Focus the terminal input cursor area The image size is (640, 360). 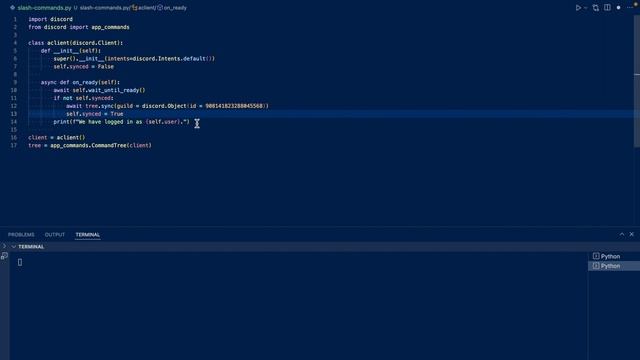(20, 262)
